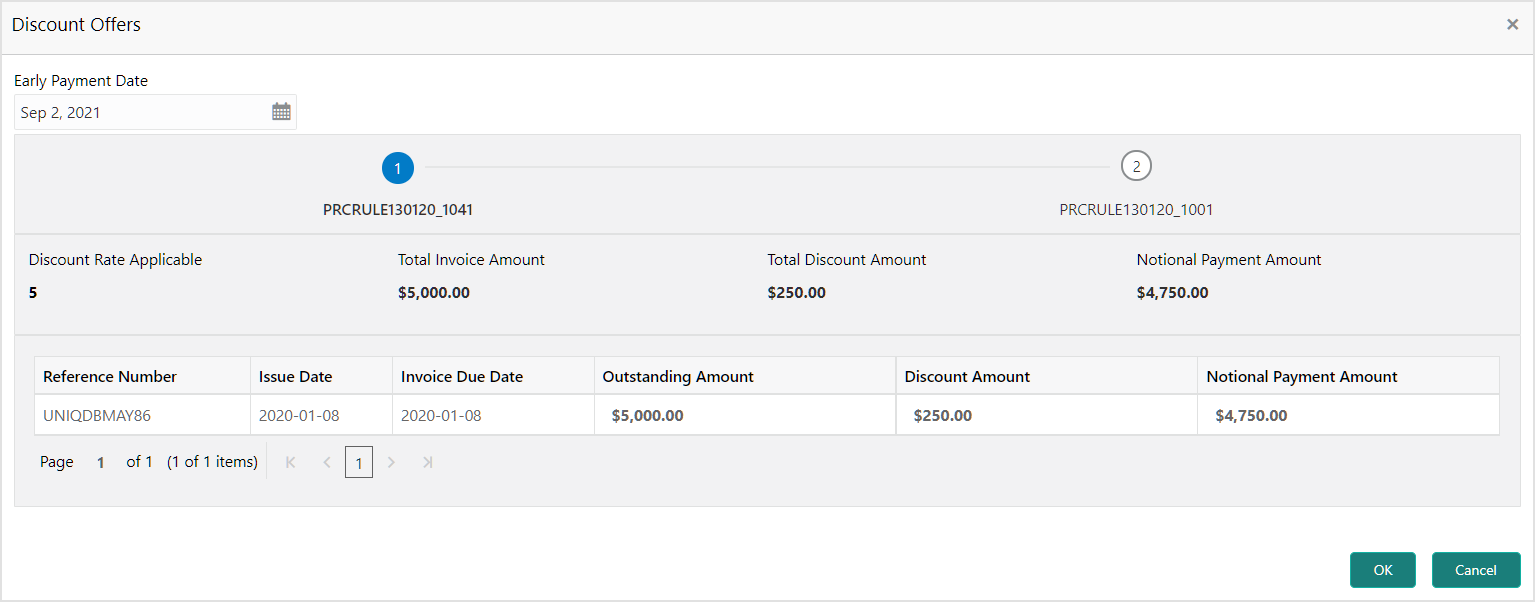The height and width of the screenshot is (602, 1535).
Task: Click the Cancel button
Action: tap(1475, 570)
